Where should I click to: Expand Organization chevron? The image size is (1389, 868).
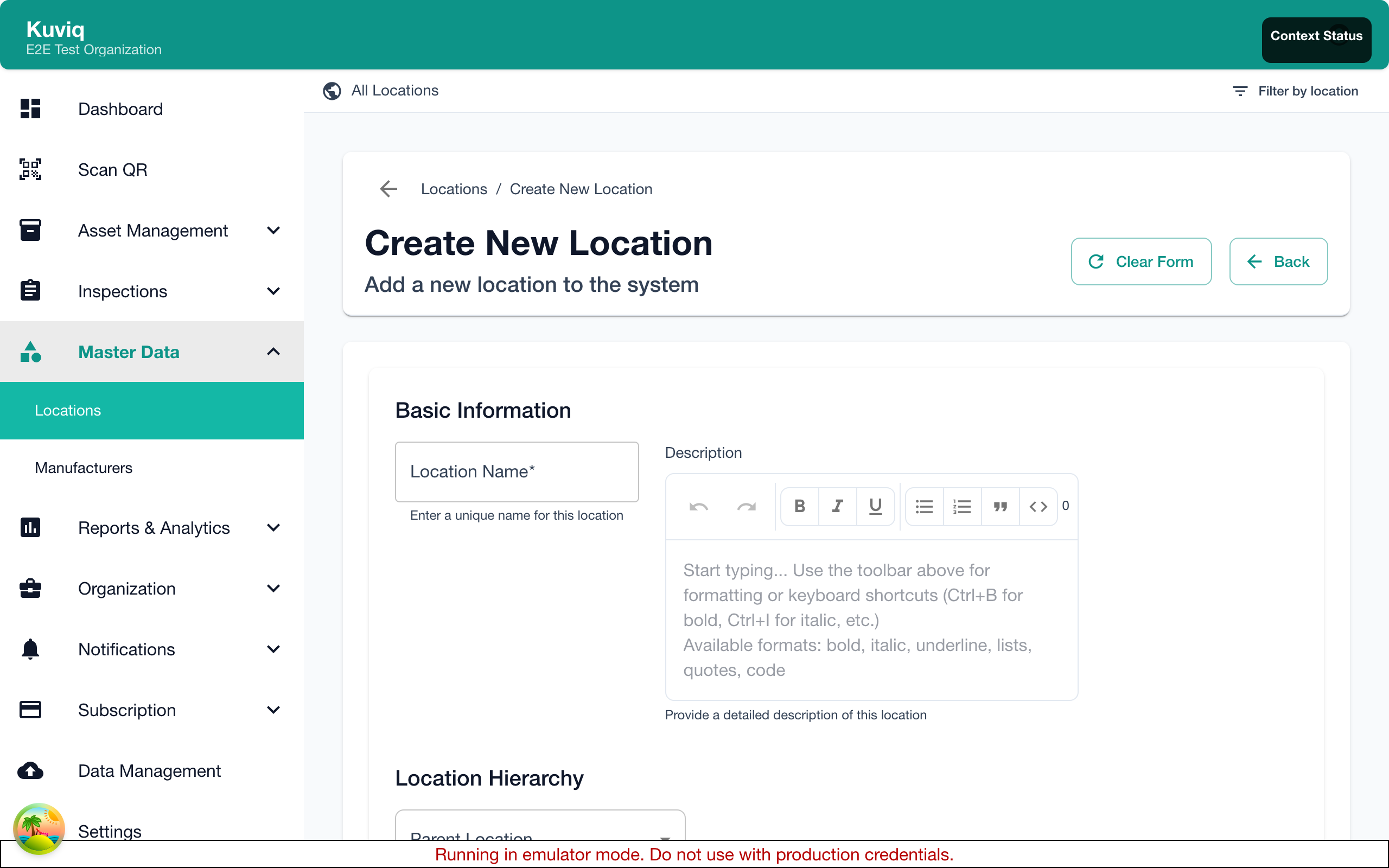(x=274, y=589)
